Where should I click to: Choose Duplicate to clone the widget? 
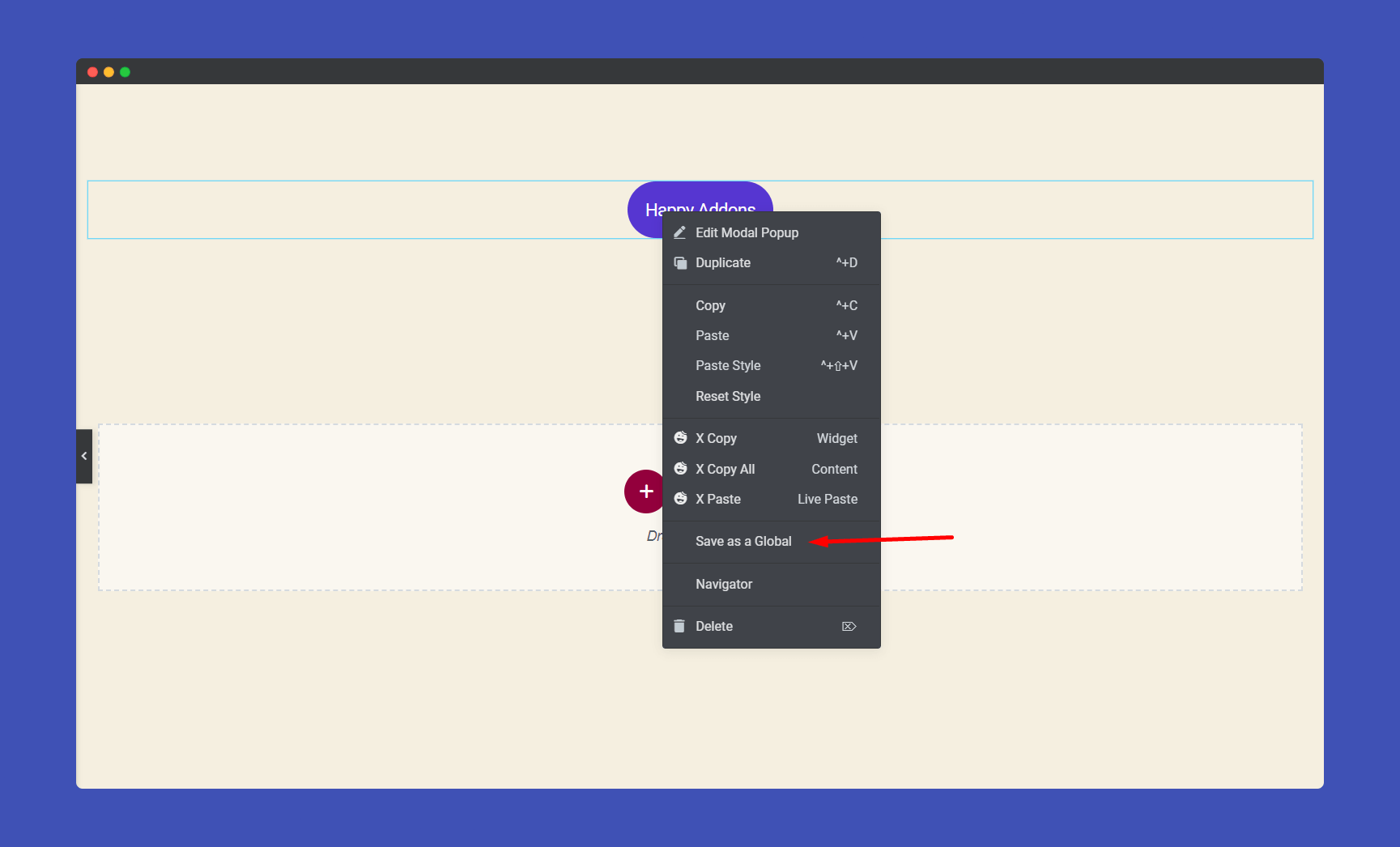pos(722,262)
